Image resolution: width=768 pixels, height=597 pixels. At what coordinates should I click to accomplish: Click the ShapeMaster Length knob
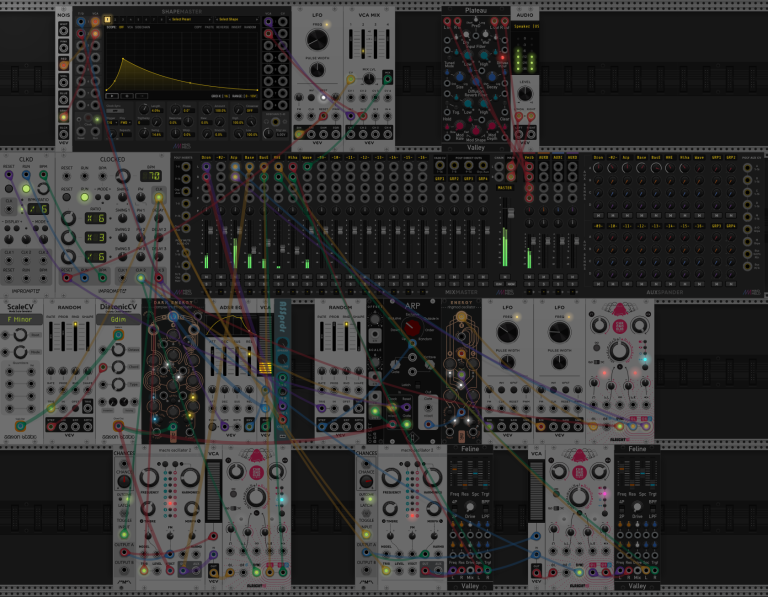(x=144, y=109)
